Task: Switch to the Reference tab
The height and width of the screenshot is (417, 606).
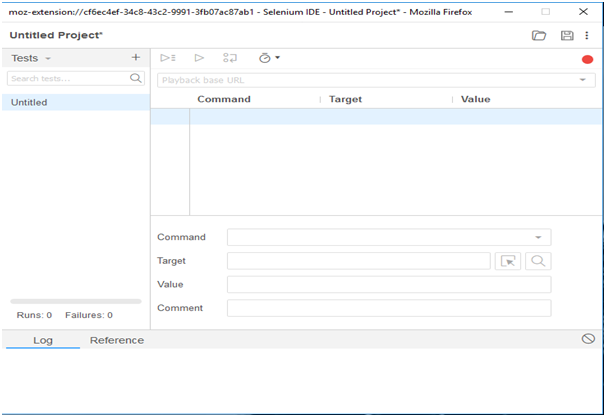Action: click(x=117, y=340)
